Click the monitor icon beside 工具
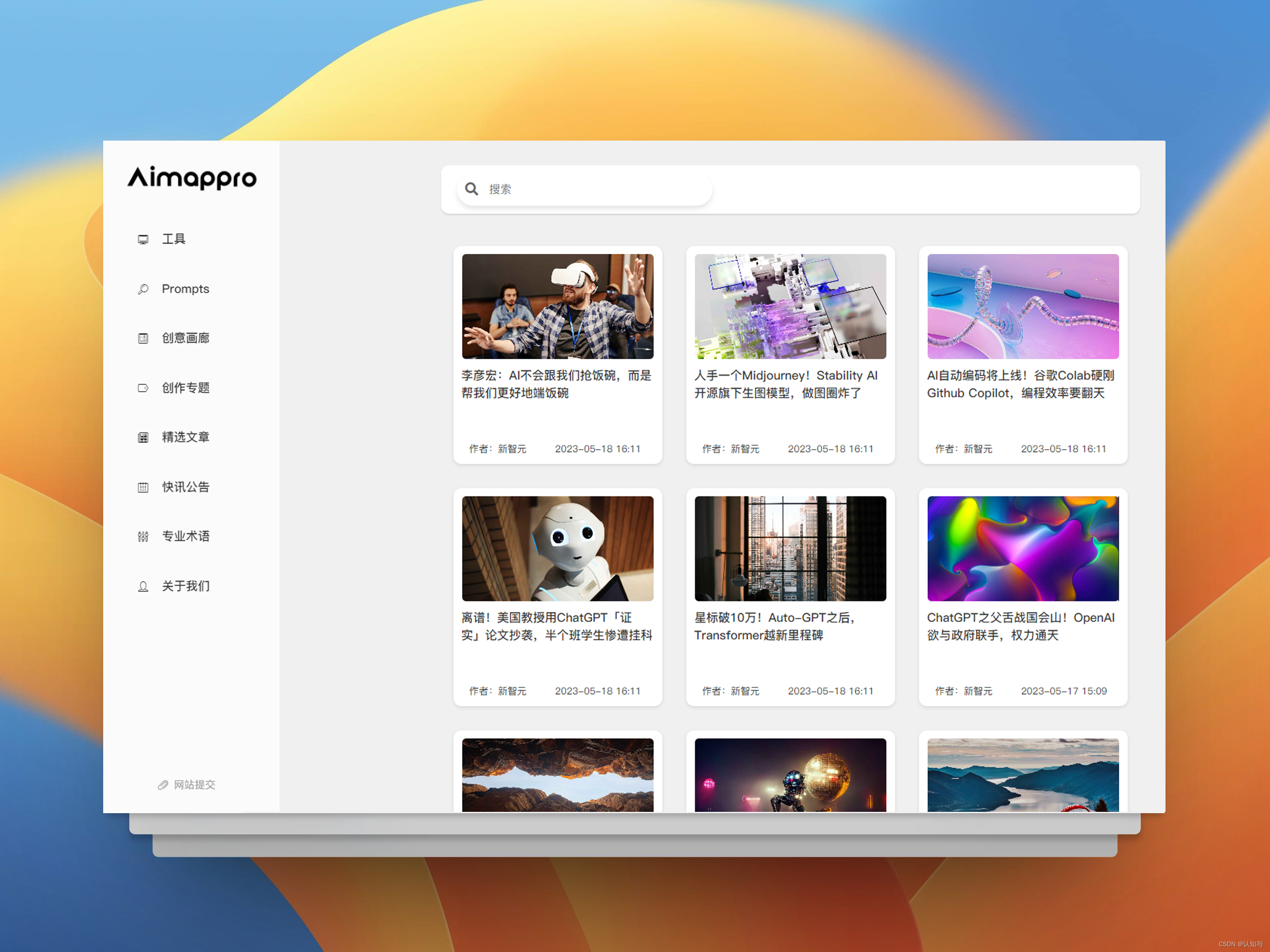This screenshot has height=952, width=1270. pyautogui.click(x=143, y=239)
